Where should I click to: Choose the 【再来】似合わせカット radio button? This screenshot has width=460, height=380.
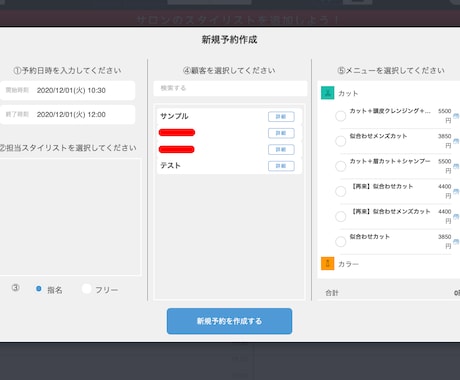pos(340,191)
